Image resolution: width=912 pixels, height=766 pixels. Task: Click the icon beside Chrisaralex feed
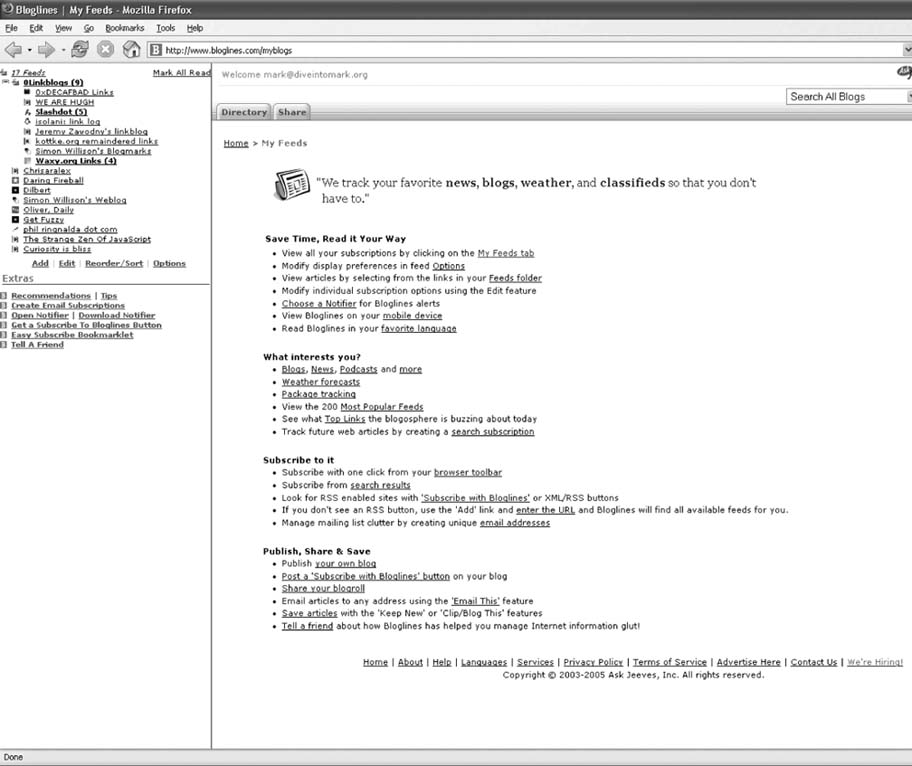coord(15,170)
